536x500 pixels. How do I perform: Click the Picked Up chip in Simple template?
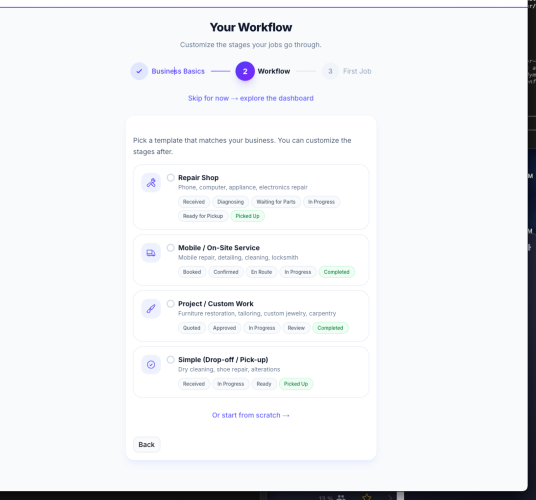(296, 384)
